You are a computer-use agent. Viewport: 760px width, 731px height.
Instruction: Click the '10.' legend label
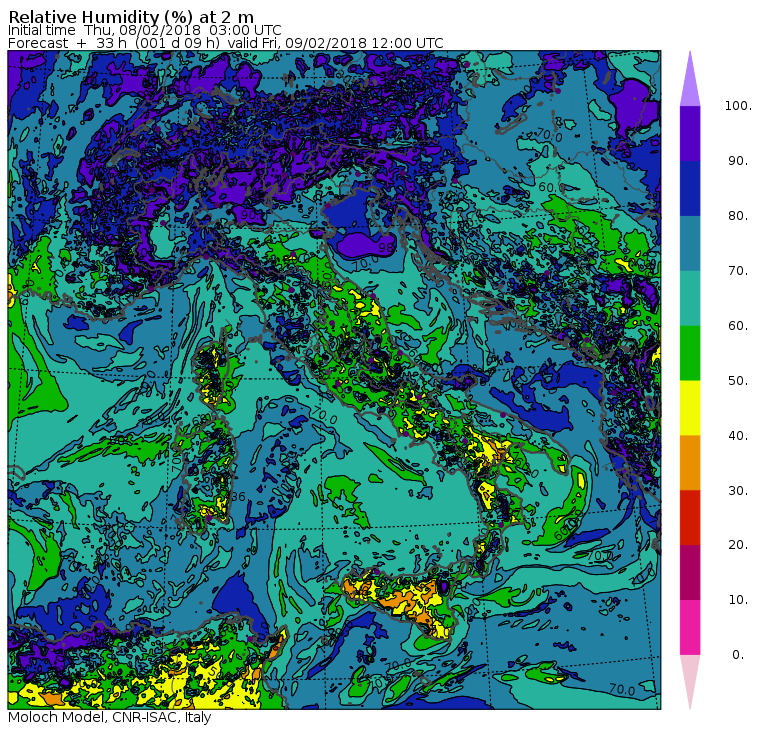point(738,600)
